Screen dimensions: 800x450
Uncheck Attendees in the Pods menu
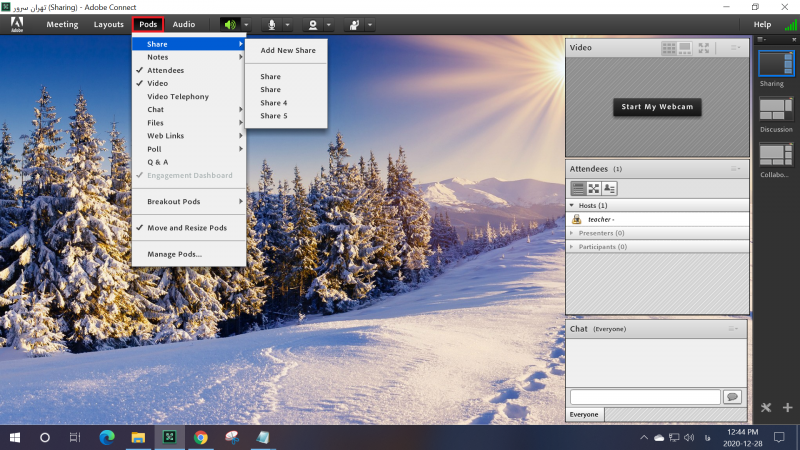pos(166,71)
